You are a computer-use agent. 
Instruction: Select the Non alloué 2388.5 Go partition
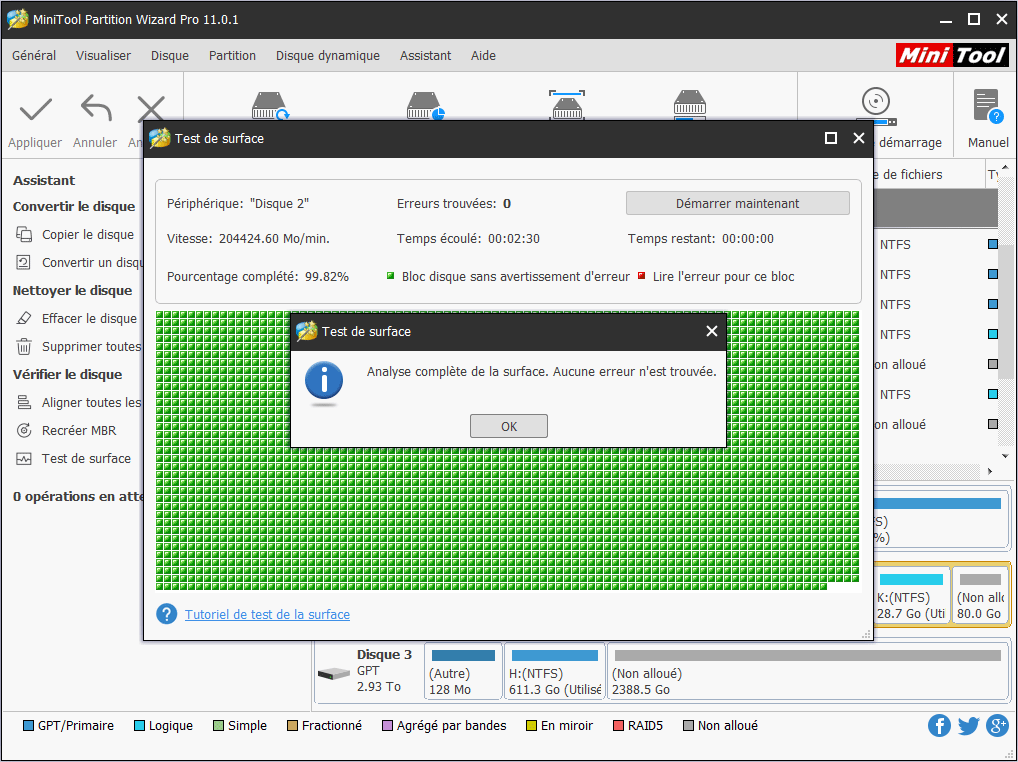[x=807, y=672]
